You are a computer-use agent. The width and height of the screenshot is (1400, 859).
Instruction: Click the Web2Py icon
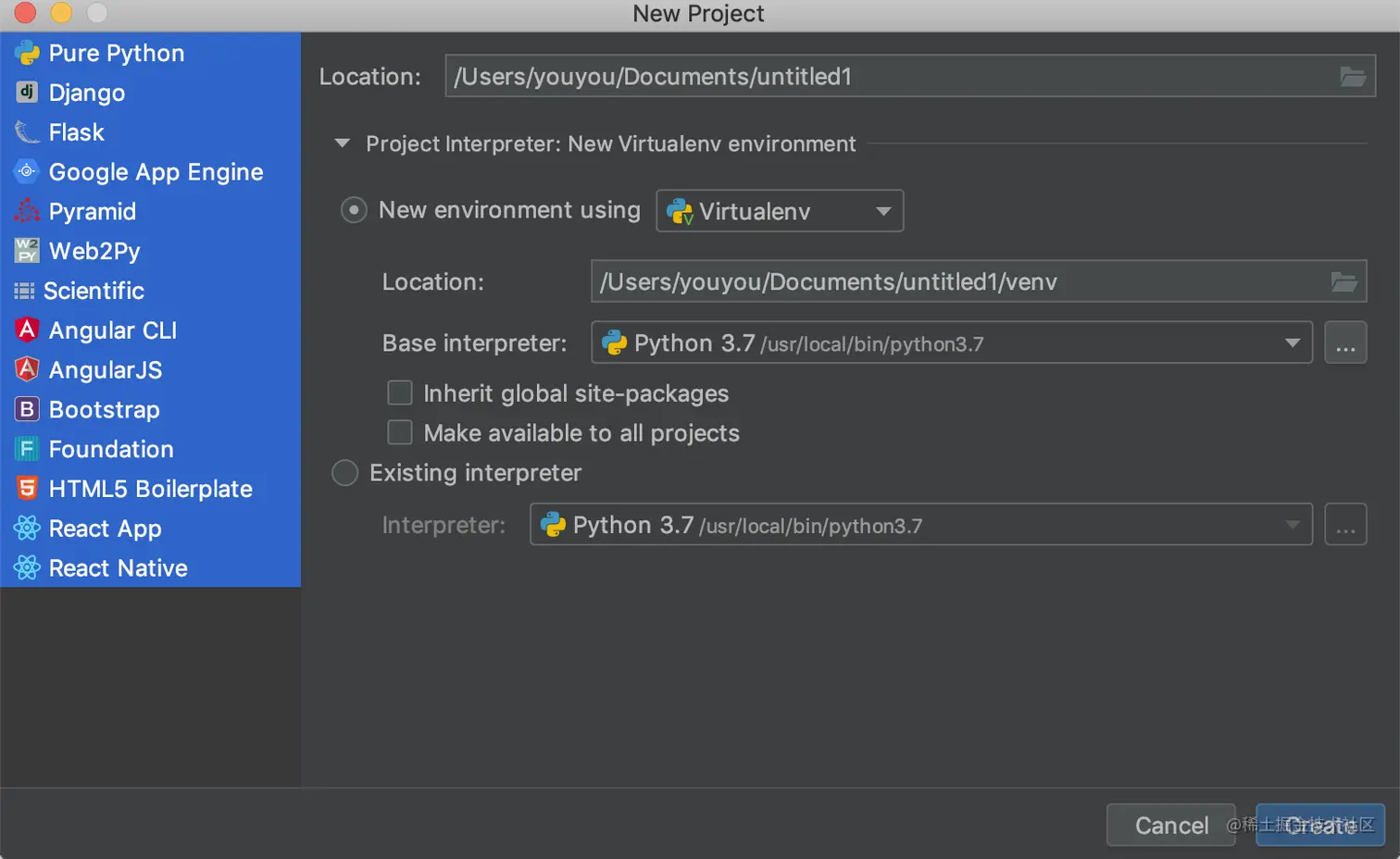[27, 251]
